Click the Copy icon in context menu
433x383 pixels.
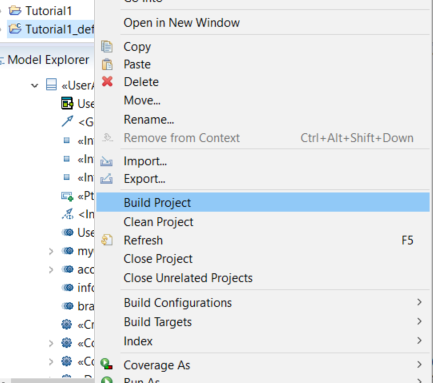point(107,47)
